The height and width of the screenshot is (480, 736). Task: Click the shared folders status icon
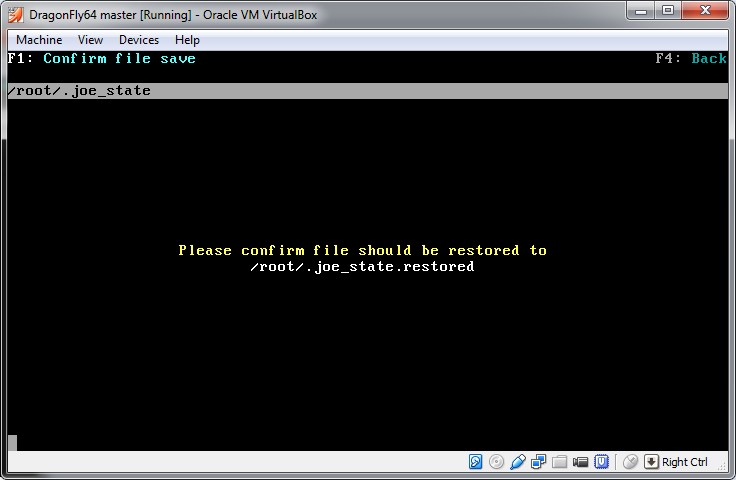(x=559, y=462)
